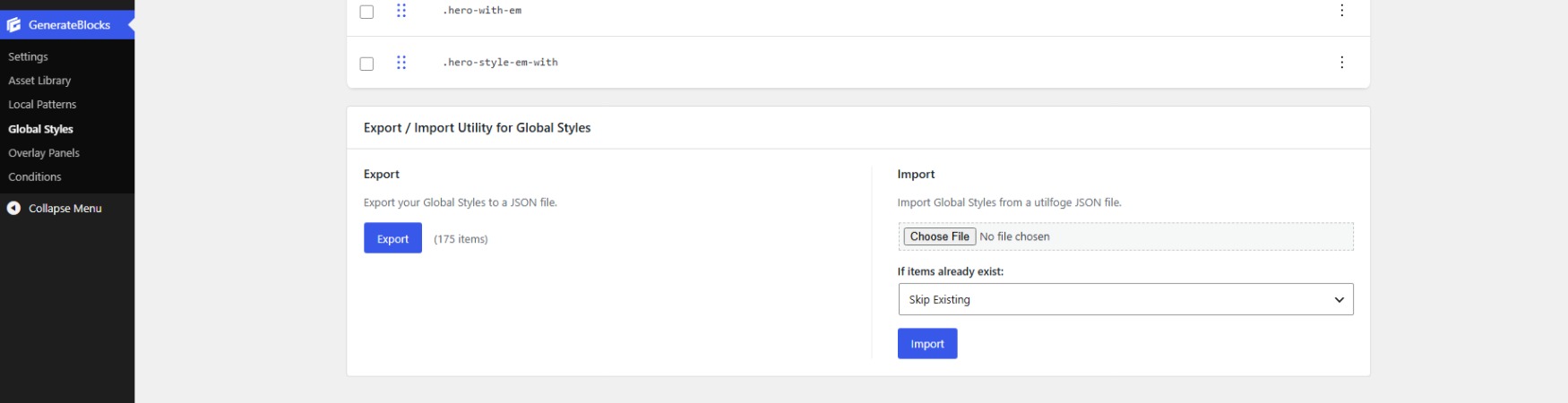Viewport: 1568px width, 403px height.
Task: Click the Import button
Action: tap(927, 344)
